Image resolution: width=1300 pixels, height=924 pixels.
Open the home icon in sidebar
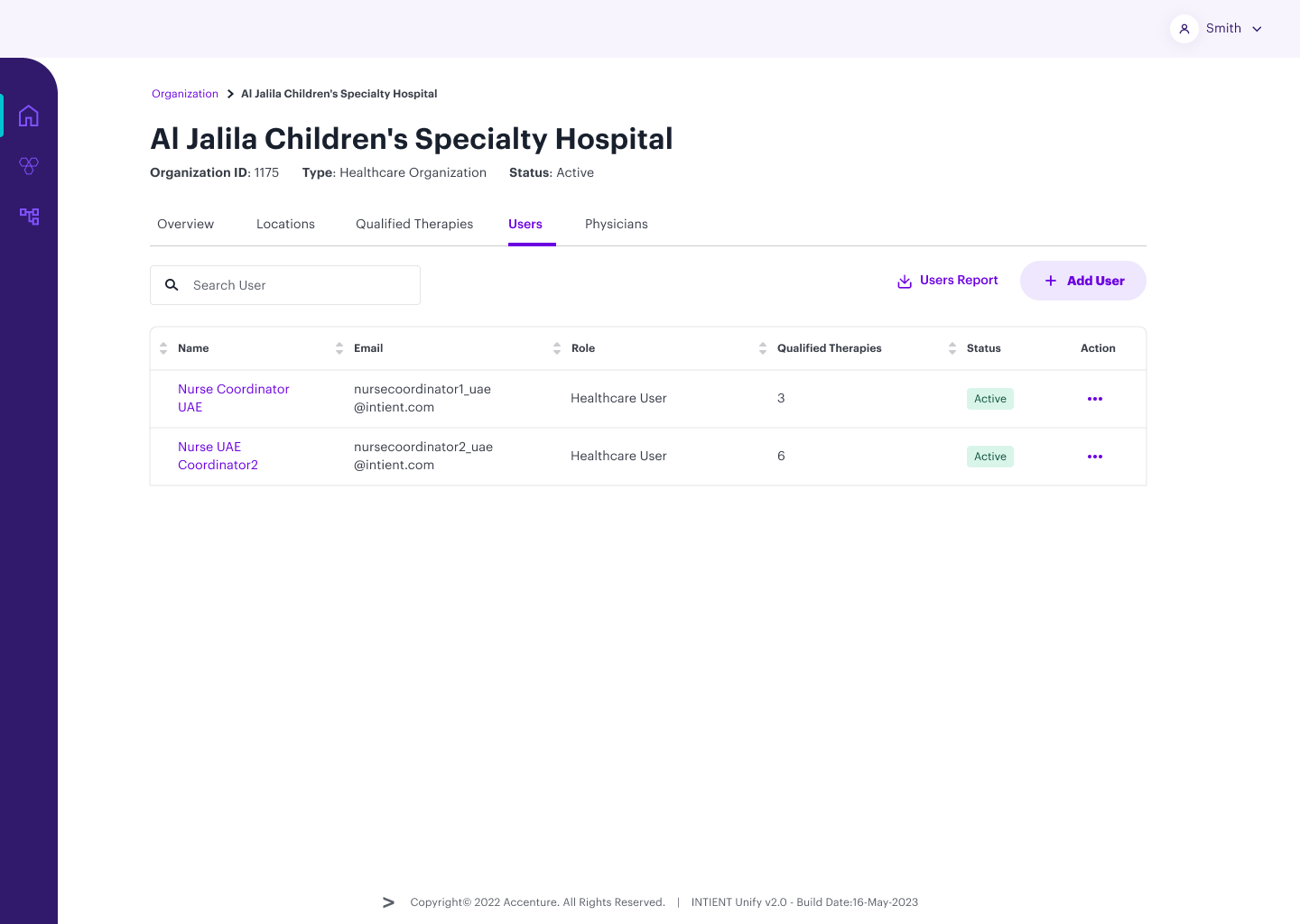pyautogui.click(x=29, y=115)
